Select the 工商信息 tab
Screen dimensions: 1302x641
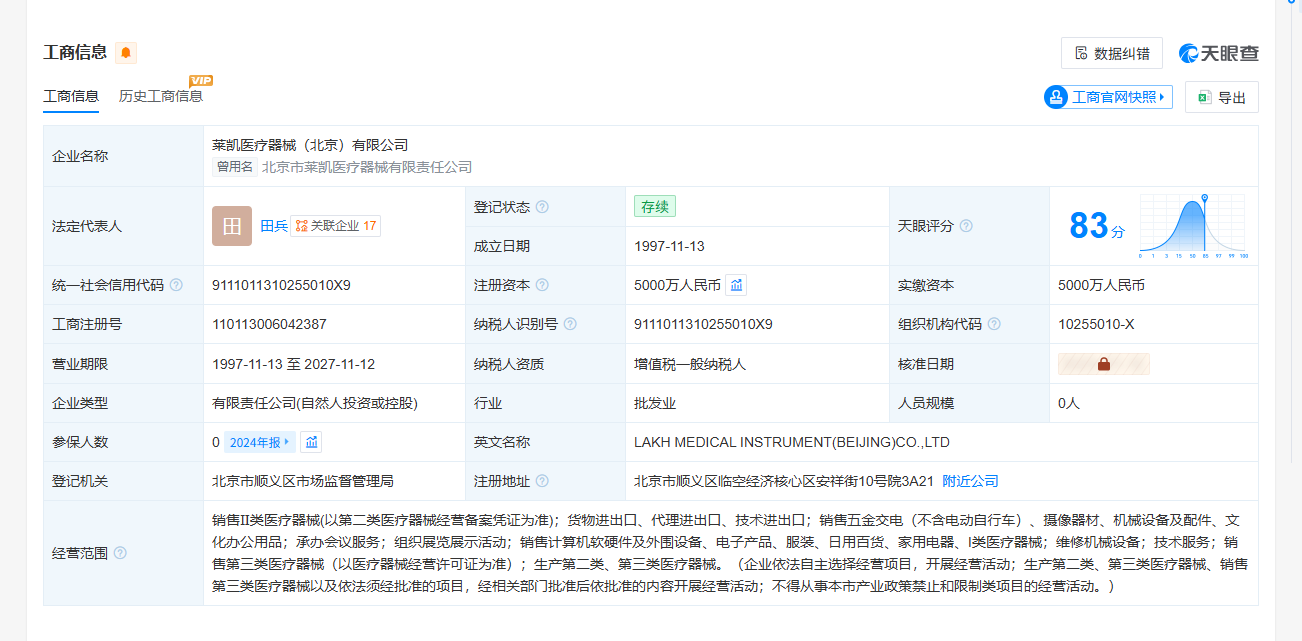71,96
